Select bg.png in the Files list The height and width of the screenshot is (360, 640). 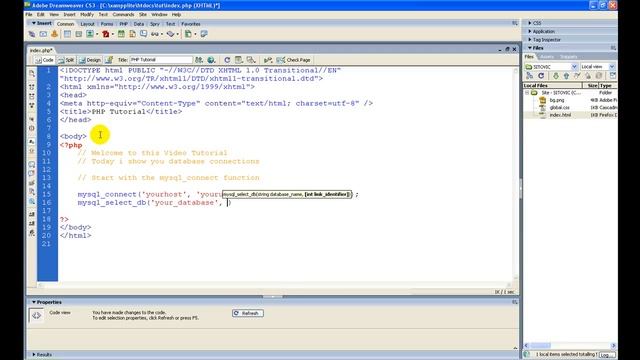556,100
